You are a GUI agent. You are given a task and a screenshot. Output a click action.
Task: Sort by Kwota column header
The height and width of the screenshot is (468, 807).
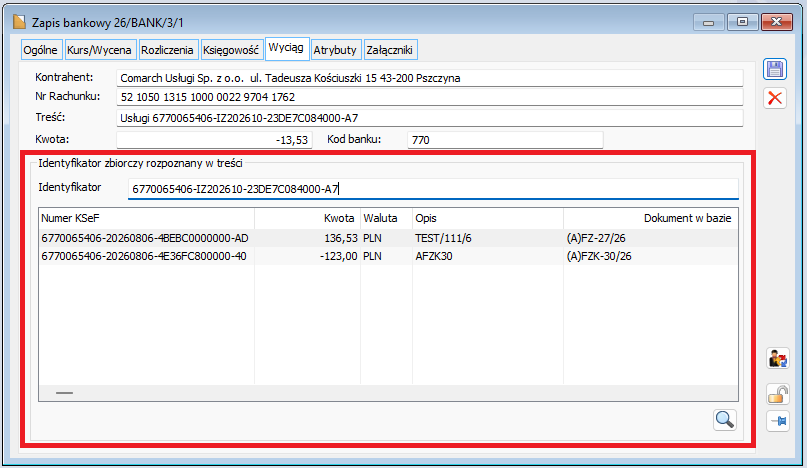[x=307, y=218]
